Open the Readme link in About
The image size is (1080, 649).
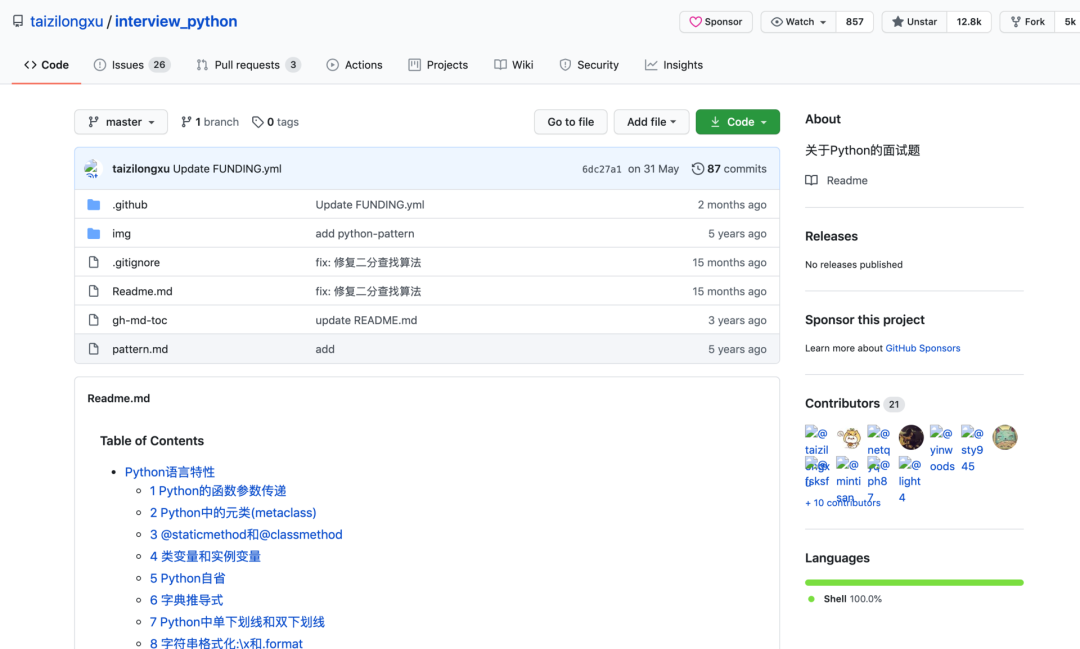tap(847, 181)
